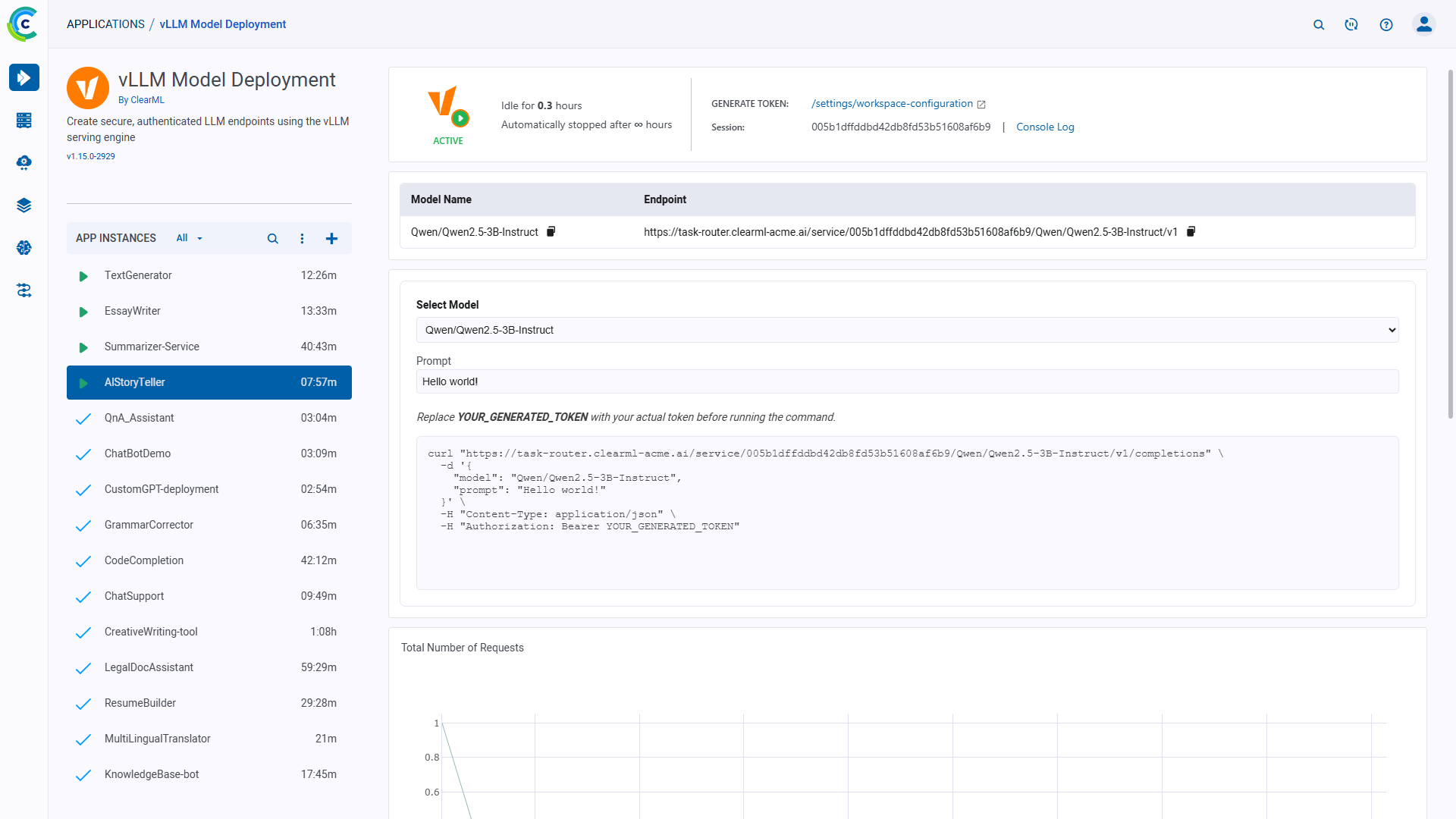Open the AI models brain icon
Viewport: 1456px width, 819px height.
tap(24, 247)
